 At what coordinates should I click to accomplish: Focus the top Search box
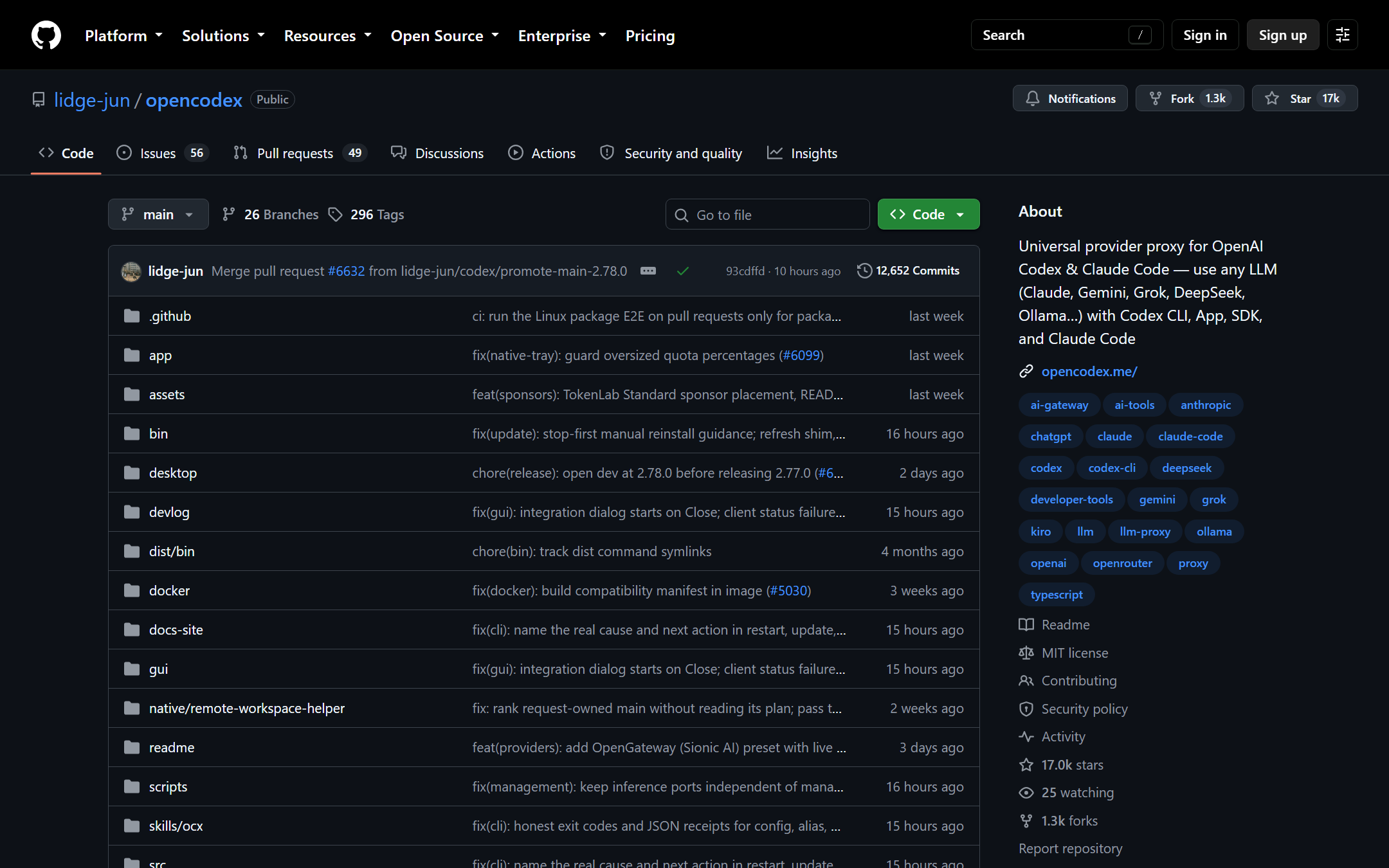pyautogui.click(x=1067, y=35)
